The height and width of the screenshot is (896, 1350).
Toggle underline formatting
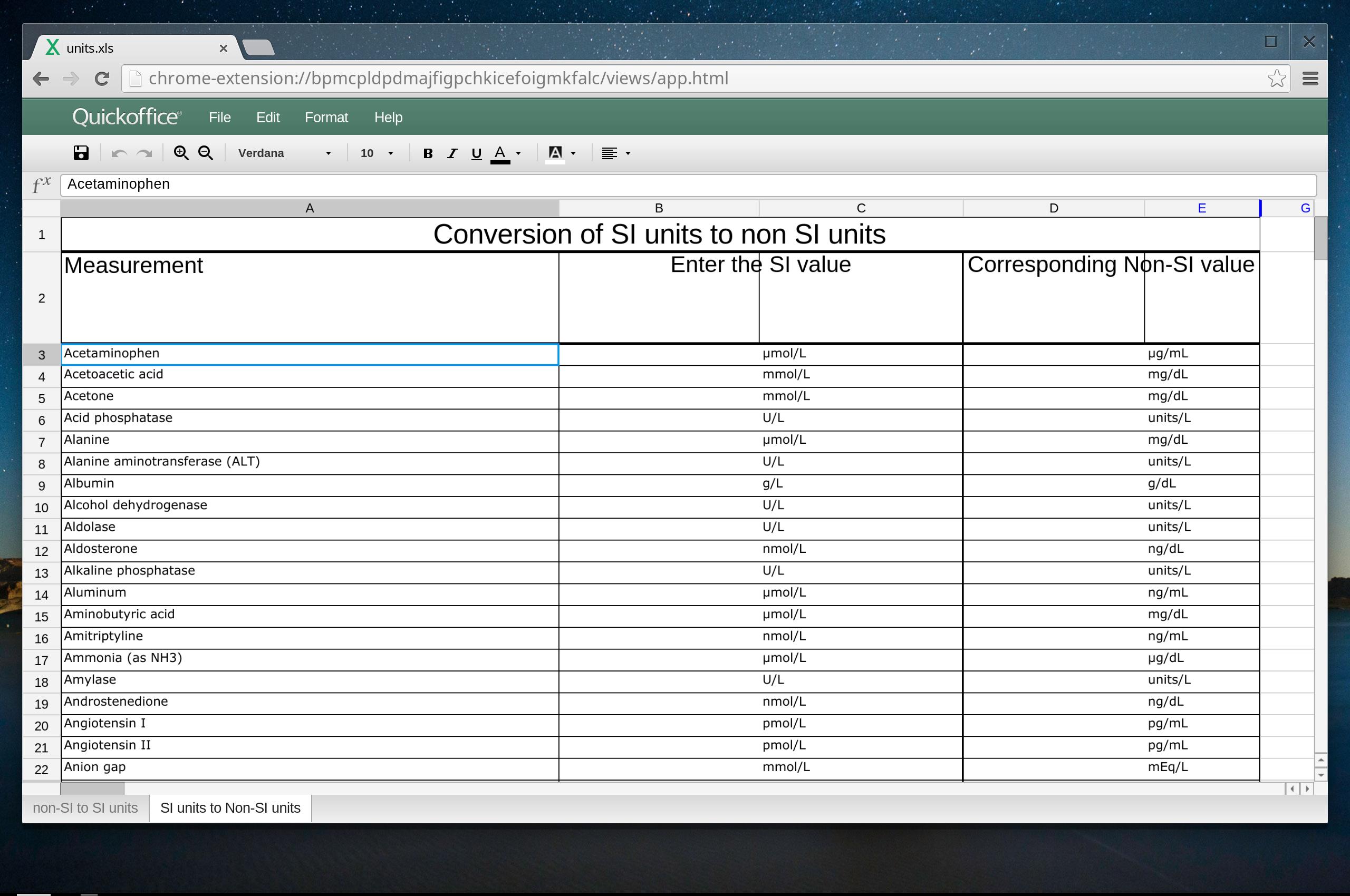(x=476, y=153)
